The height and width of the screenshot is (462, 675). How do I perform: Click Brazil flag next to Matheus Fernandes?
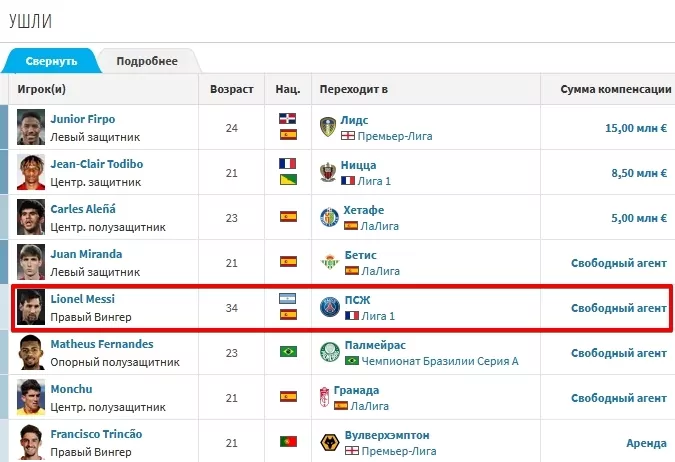(x=288, y=352)
